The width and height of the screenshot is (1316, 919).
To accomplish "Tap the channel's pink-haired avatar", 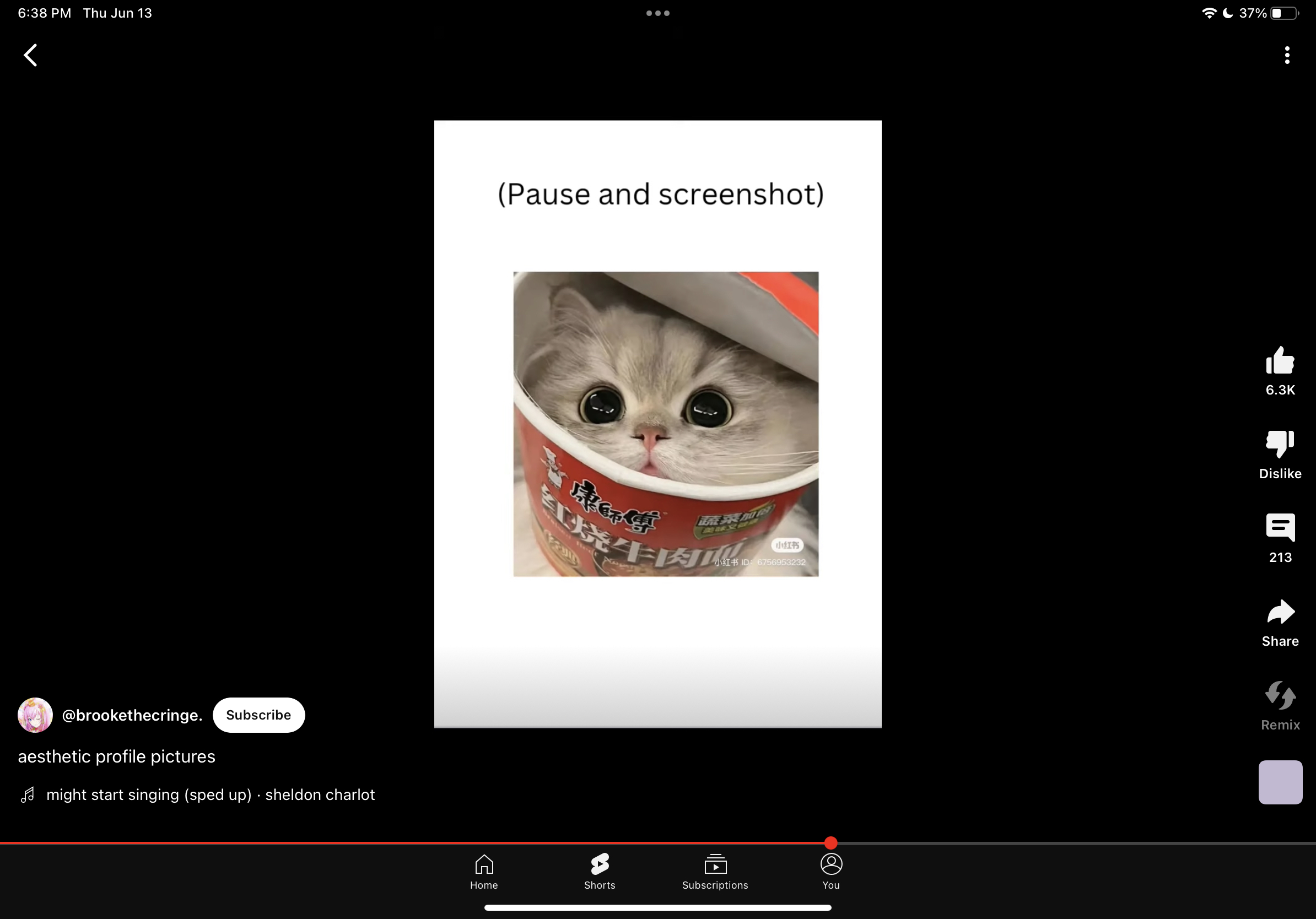I will [35, 715].
